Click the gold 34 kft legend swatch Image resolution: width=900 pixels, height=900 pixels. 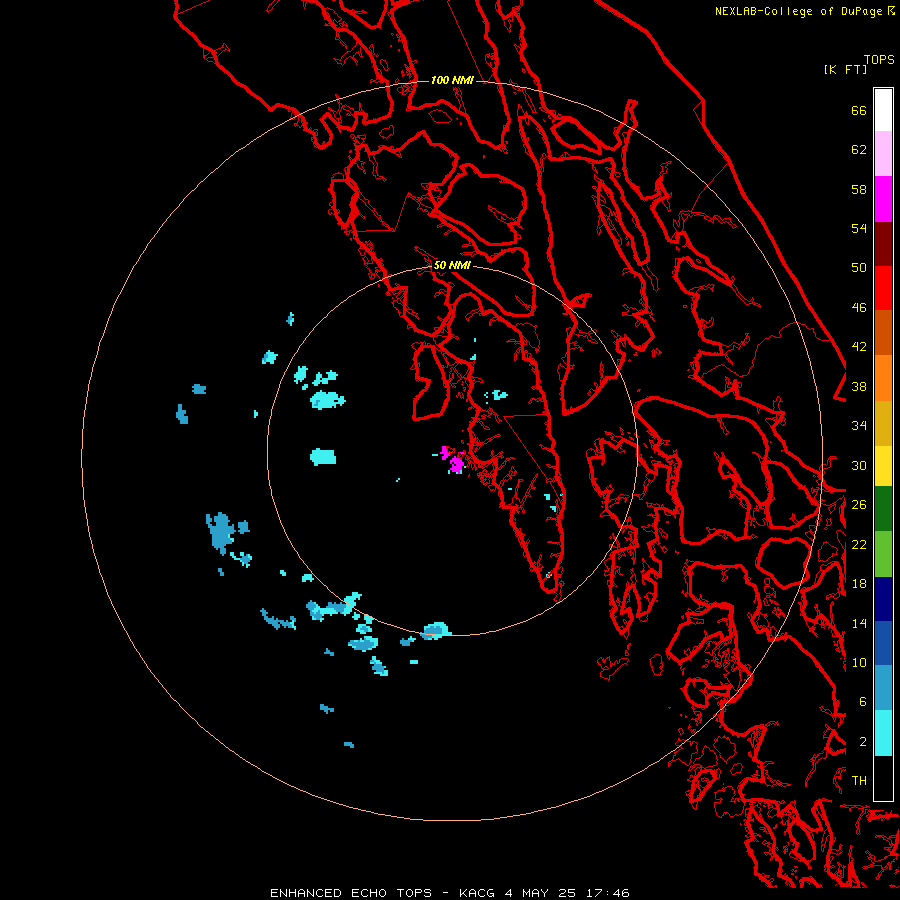click(883, 423)
